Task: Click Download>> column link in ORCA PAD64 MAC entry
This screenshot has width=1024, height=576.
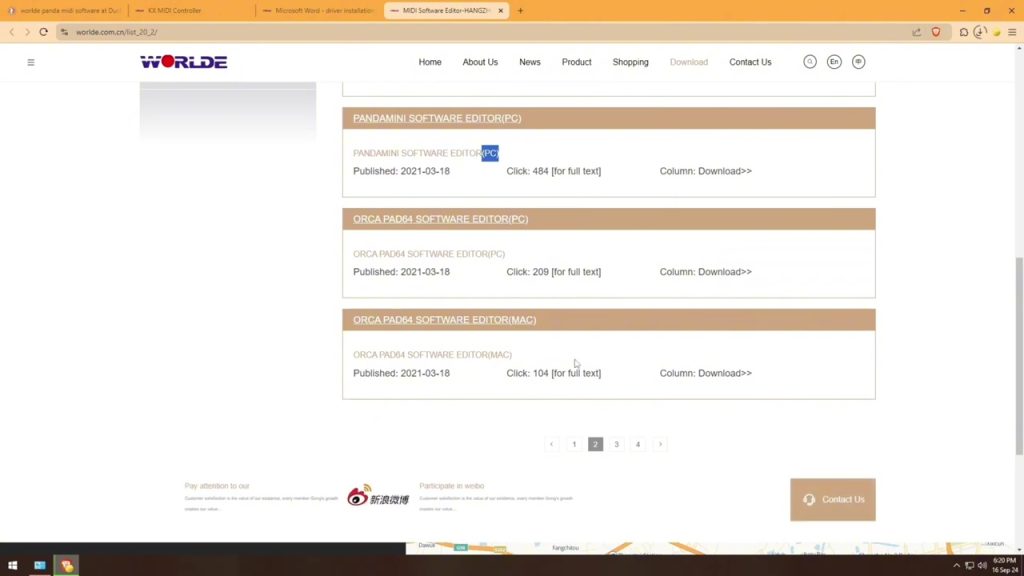Action: pyautogui.click(x=725, y=373)
